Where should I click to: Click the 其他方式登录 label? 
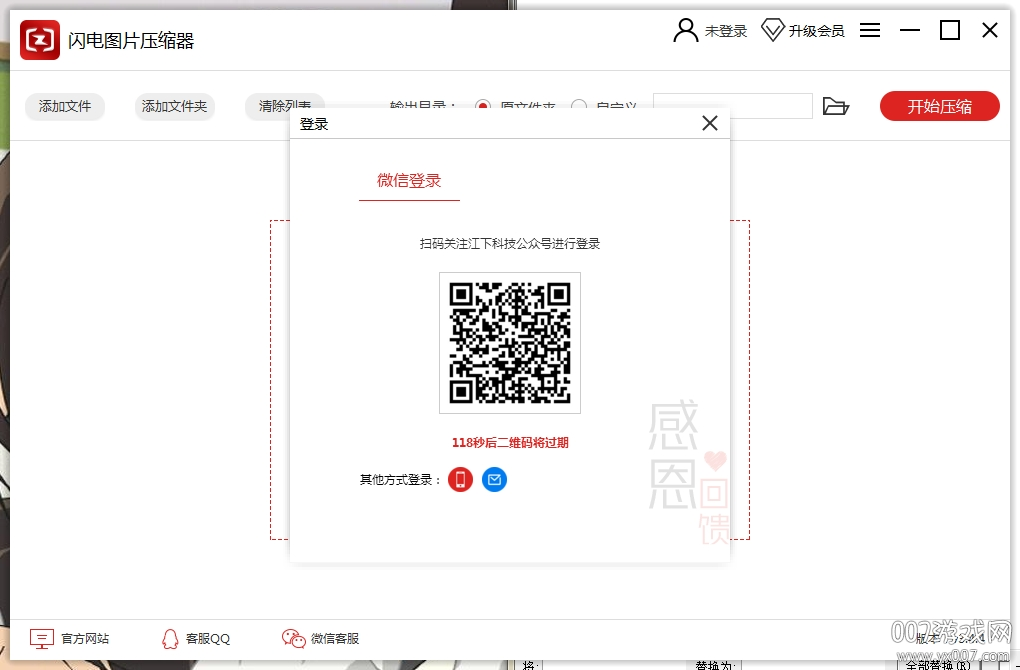pyautogui.click(x=401, y=480)
